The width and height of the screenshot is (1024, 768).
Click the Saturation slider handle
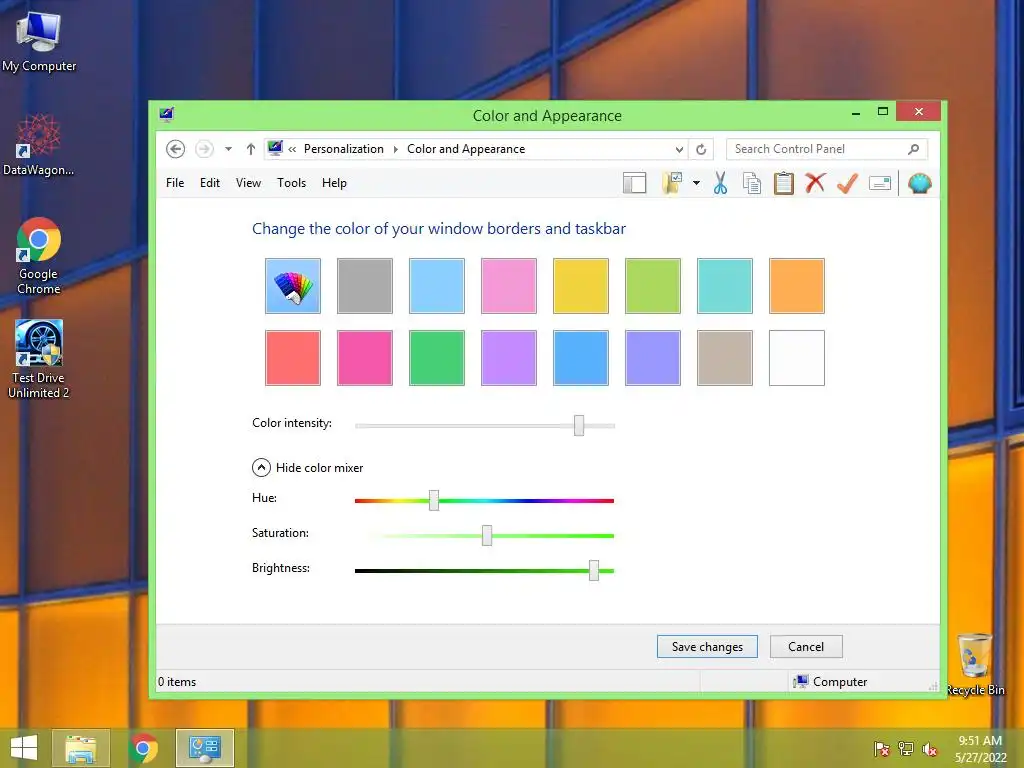point(487,536)
